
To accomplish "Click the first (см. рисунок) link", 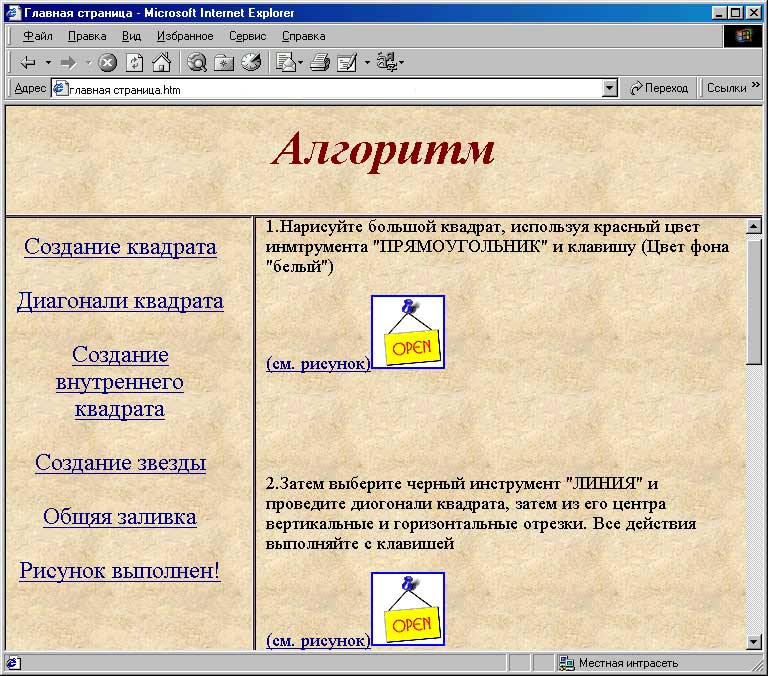I will coord(318,363).
